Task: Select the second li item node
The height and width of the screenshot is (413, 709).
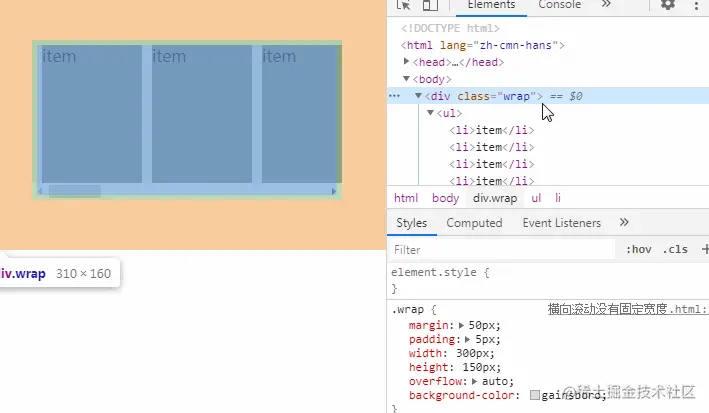Action: [492, 147]
